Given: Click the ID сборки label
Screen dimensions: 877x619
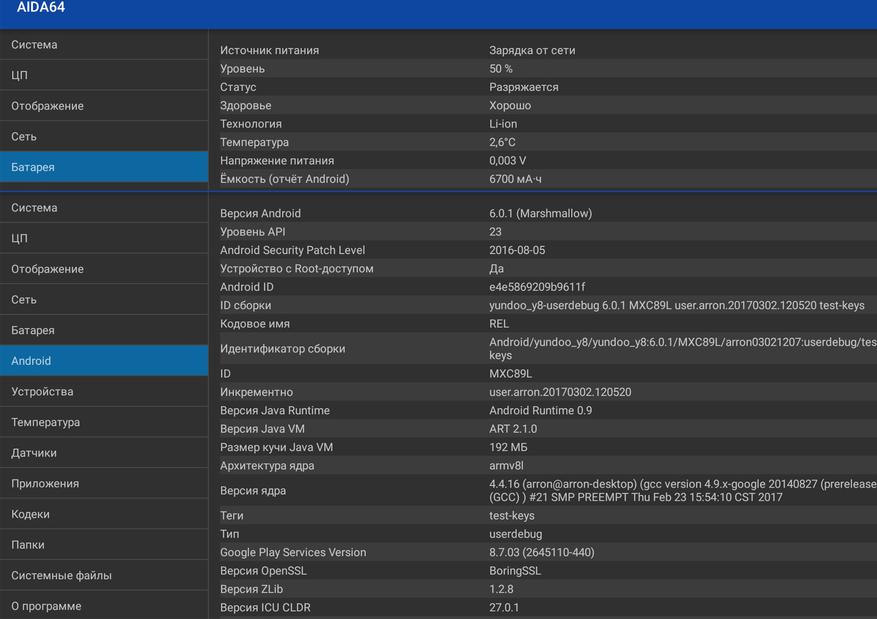Looking at the screenshot, I should (x=246, y=306).
